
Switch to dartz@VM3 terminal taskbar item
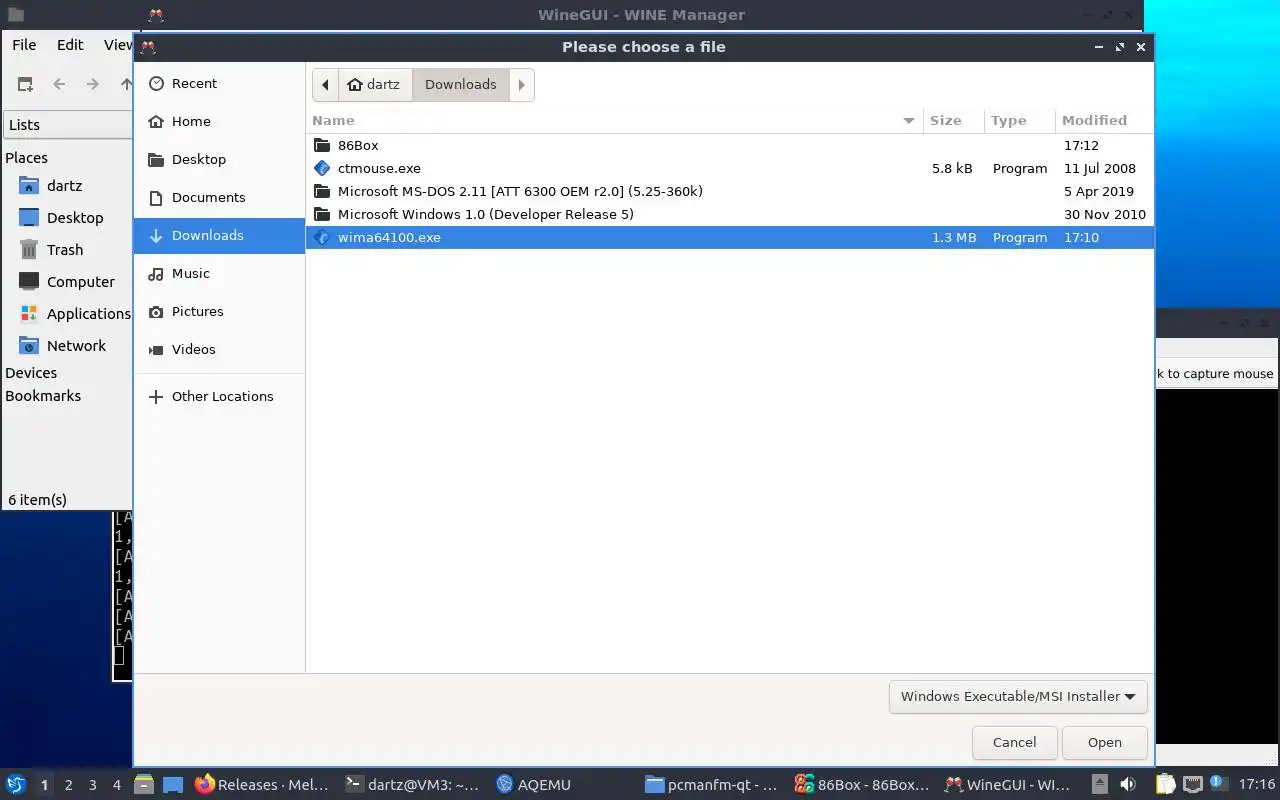(412, 785)
